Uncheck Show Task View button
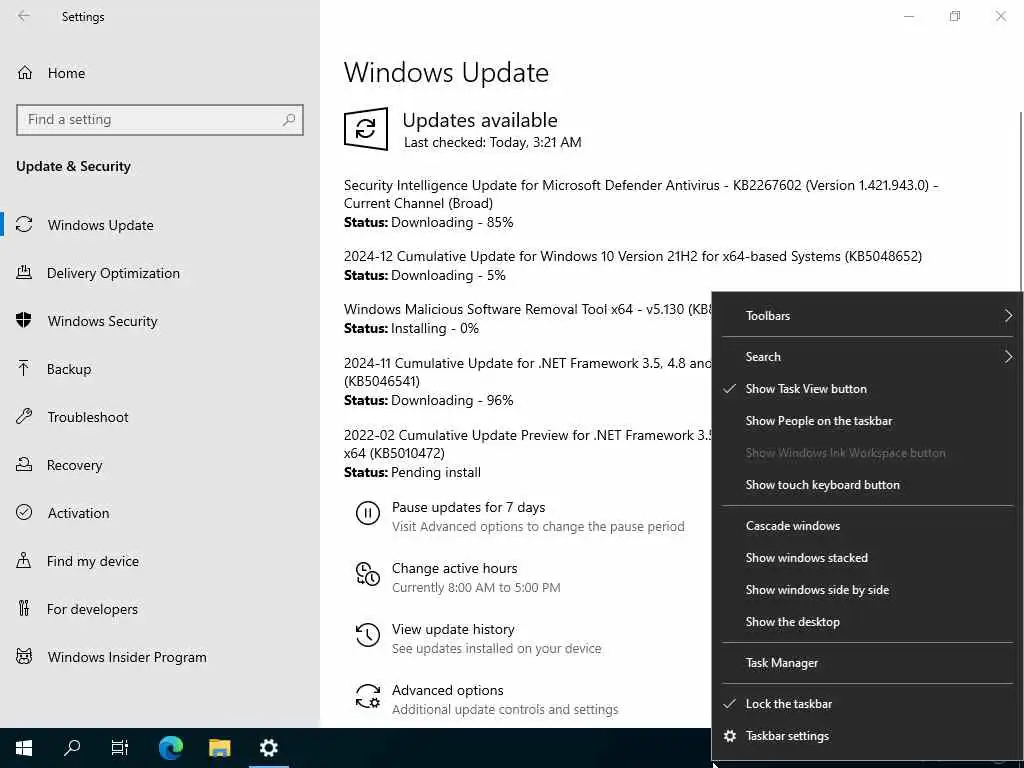Viewport: 1024px width, 768px height. tap(867, 389)
